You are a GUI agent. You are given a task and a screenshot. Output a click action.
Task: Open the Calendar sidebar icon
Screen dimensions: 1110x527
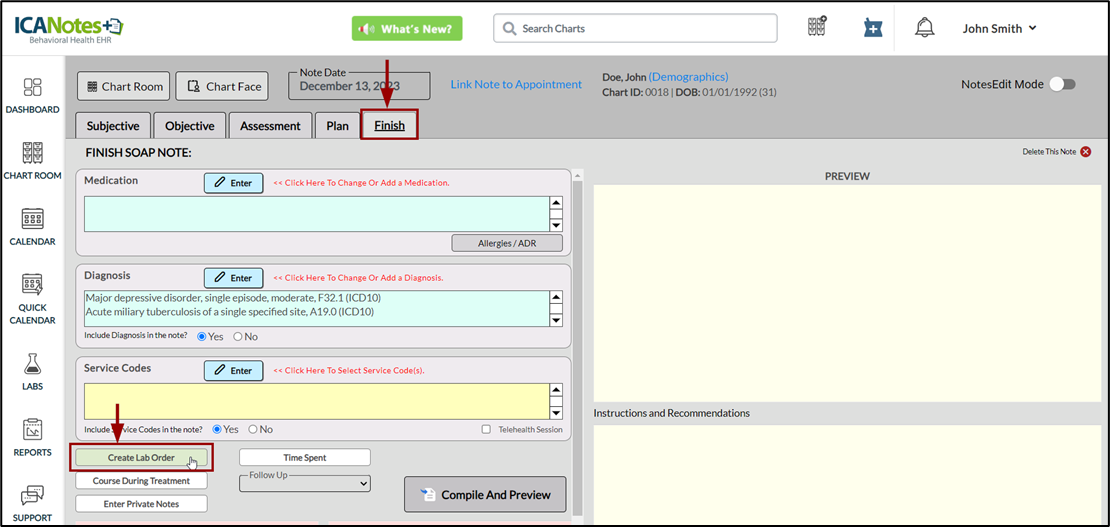coord(32,219)
